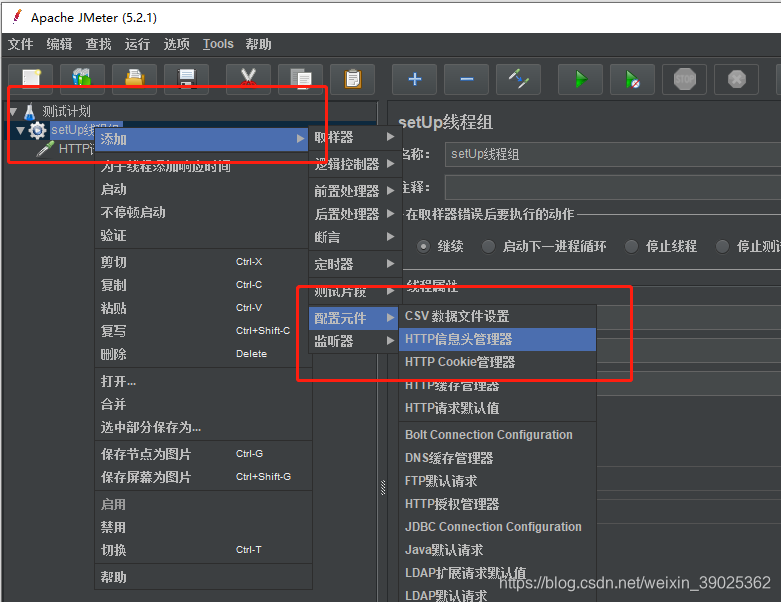Expand the 添加 submenu
The height and width of the screenshot is (602, 781).
click(201, 139)
